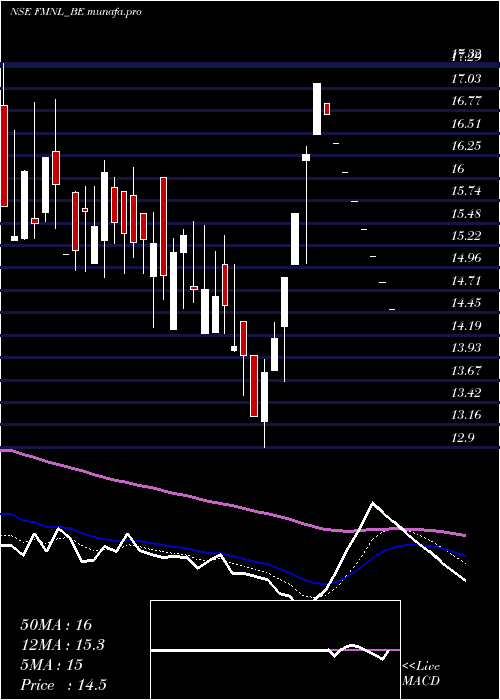Select the 13.16 price axis label
500x700 pixels.
click(466, 415)
